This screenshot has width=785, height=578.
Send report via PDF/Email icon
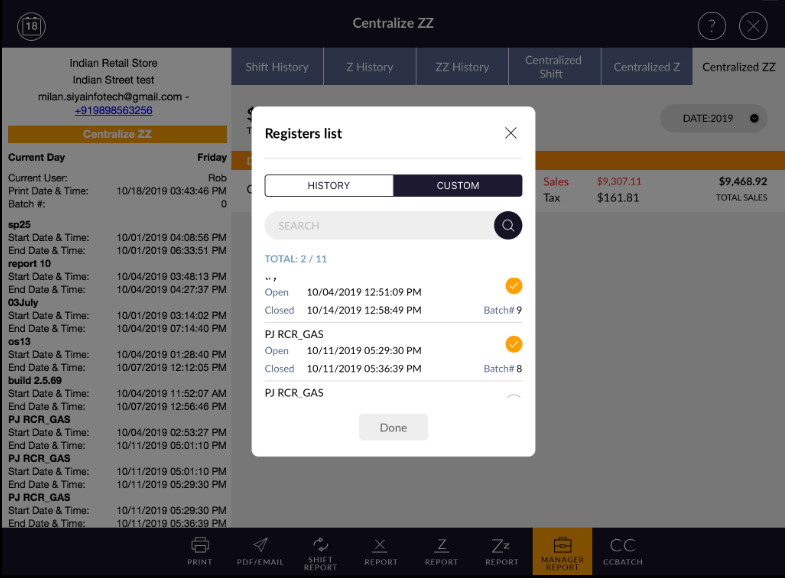click(259, 550)
